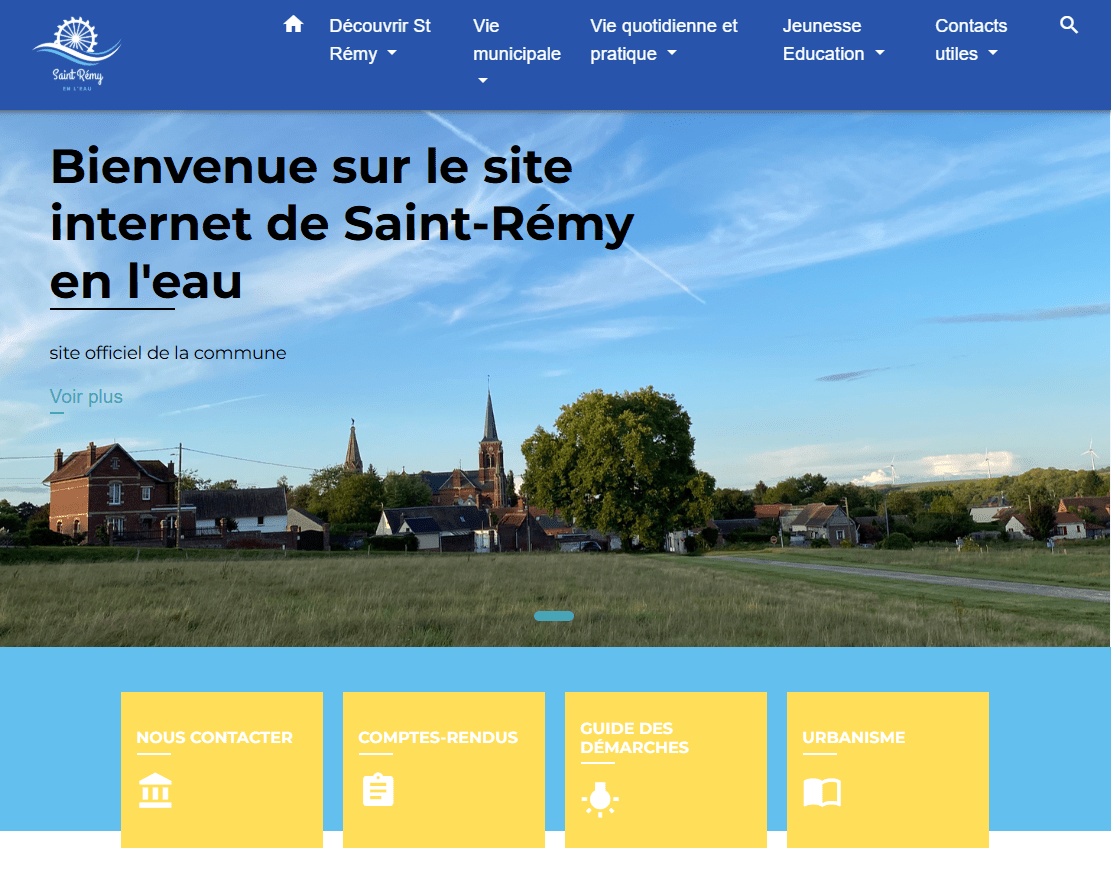Expand the Découvrir St Rémy dropdown
Viewport: 1111px width, 883px height.
pyautogui.click(x=380, y=40)
